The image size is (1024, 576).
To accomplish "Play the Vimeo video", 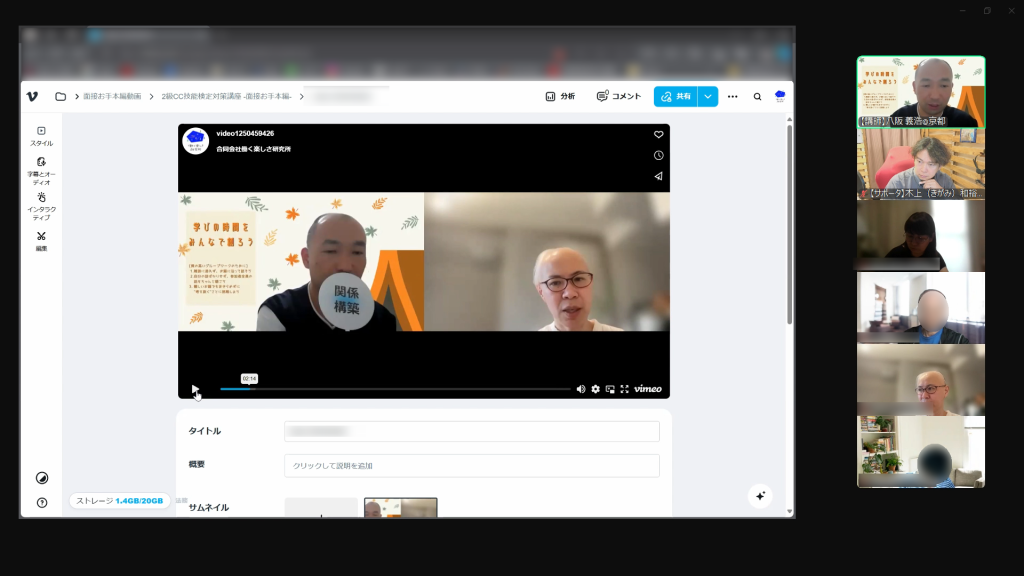I will (195, 389).
